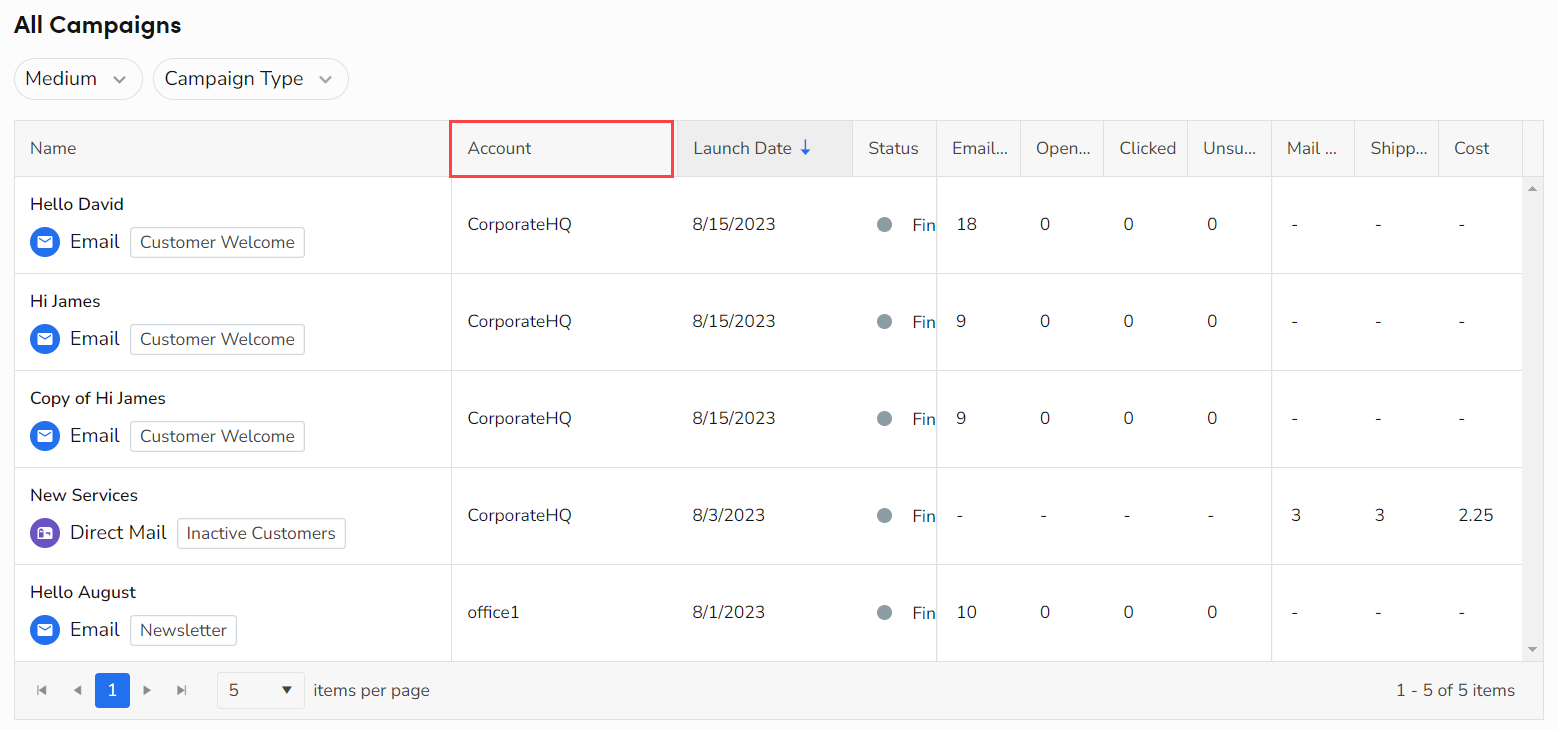Sort by the Unsu... column header
The image size is (1558, 730).
[1230, 148]
